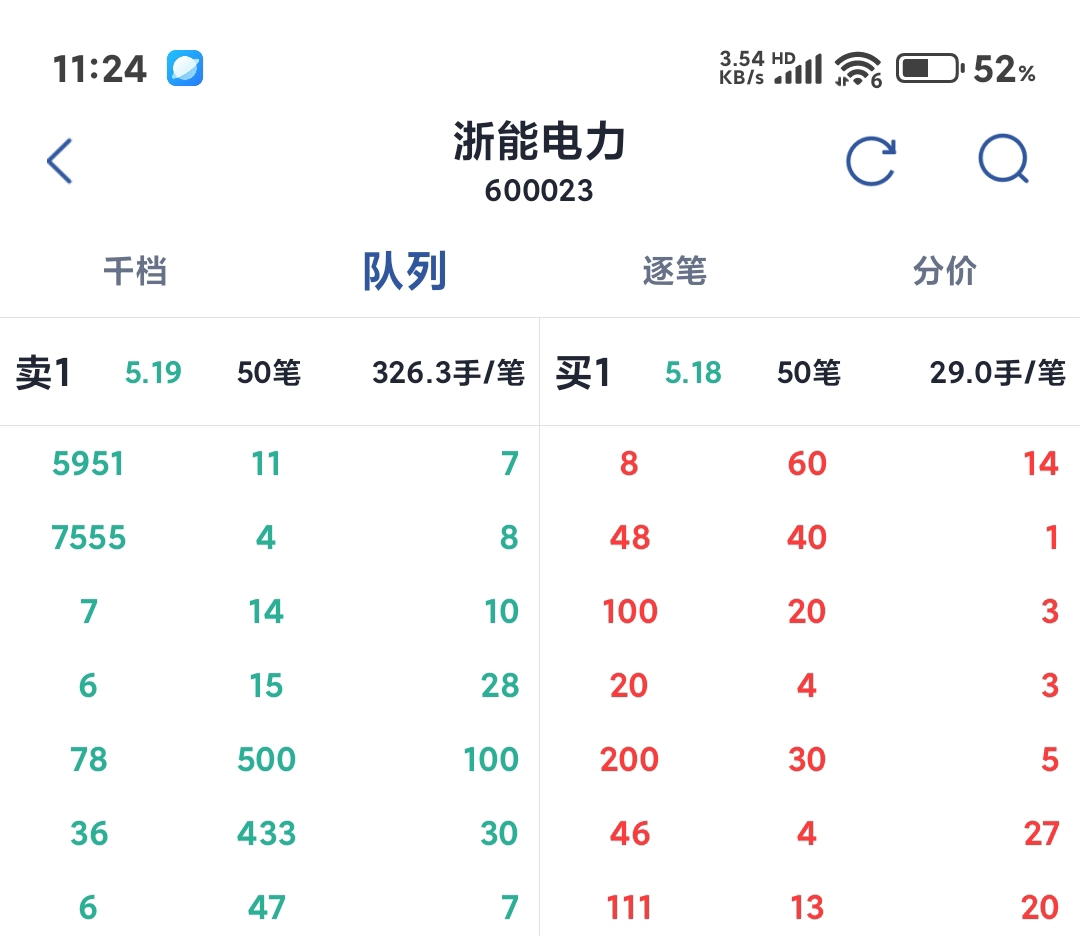This screenshot has width=1080, height=936.
Task: Select buy order 13
Action: (x=807, y=908)
